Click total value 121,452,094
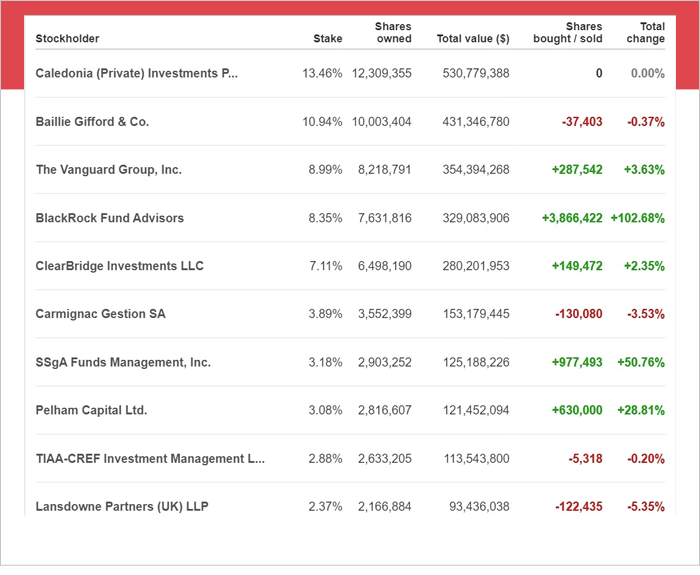The image size is (700, 575). coord(476,411)
